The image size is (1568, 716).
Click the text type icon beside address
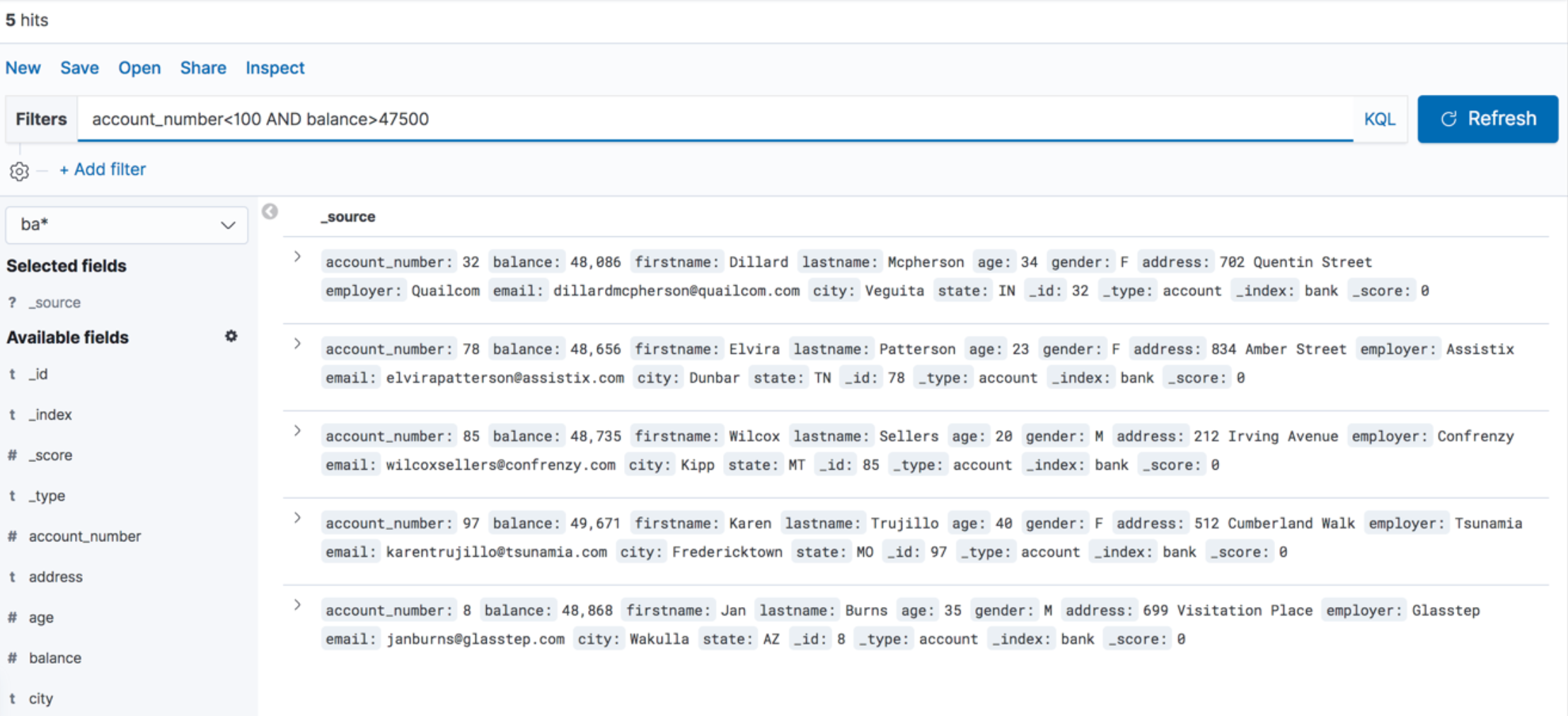point(12,577)
